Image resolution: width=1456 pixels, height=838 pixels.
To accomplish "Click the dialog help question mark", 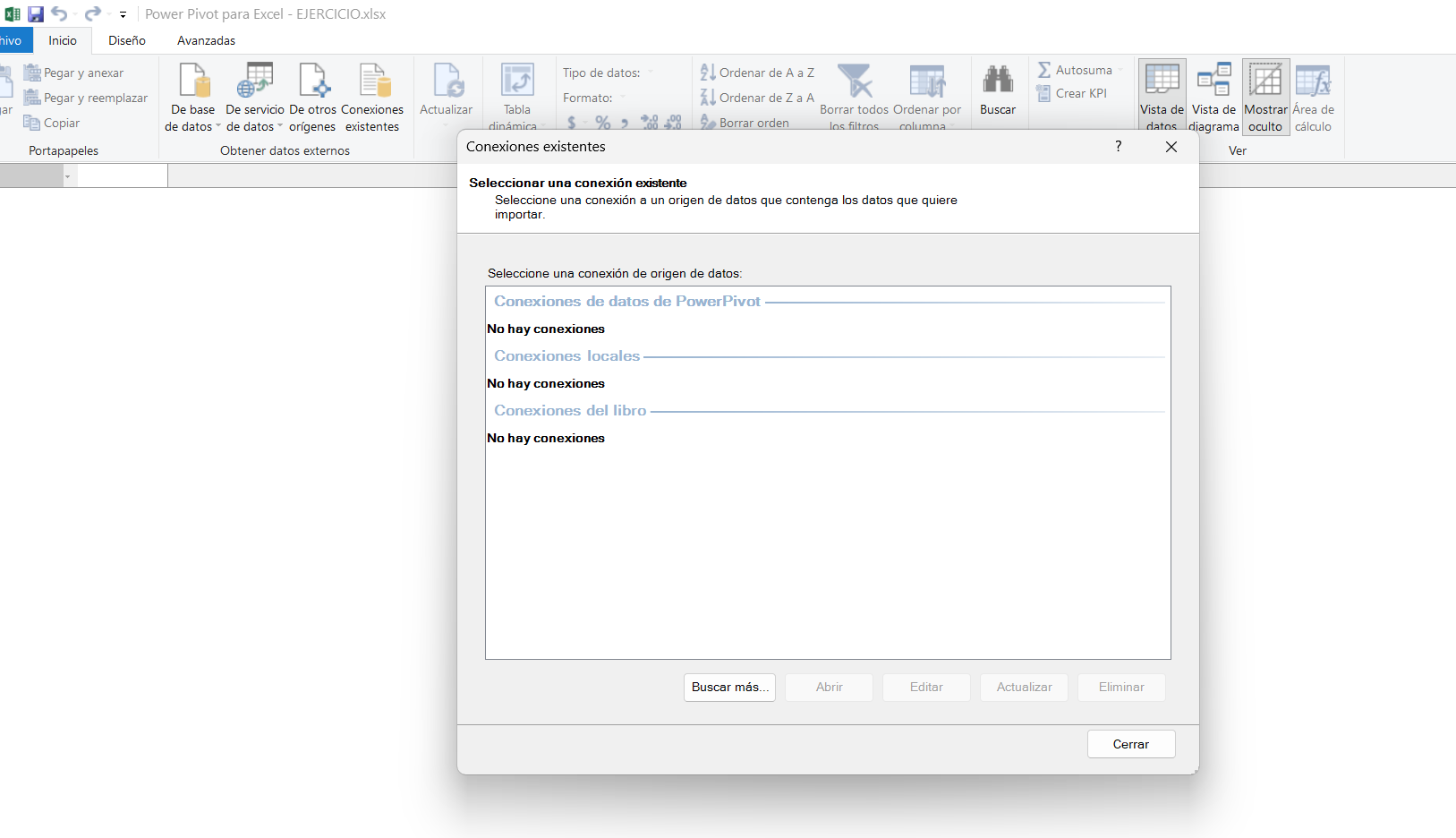I will tap(1118, 147).
